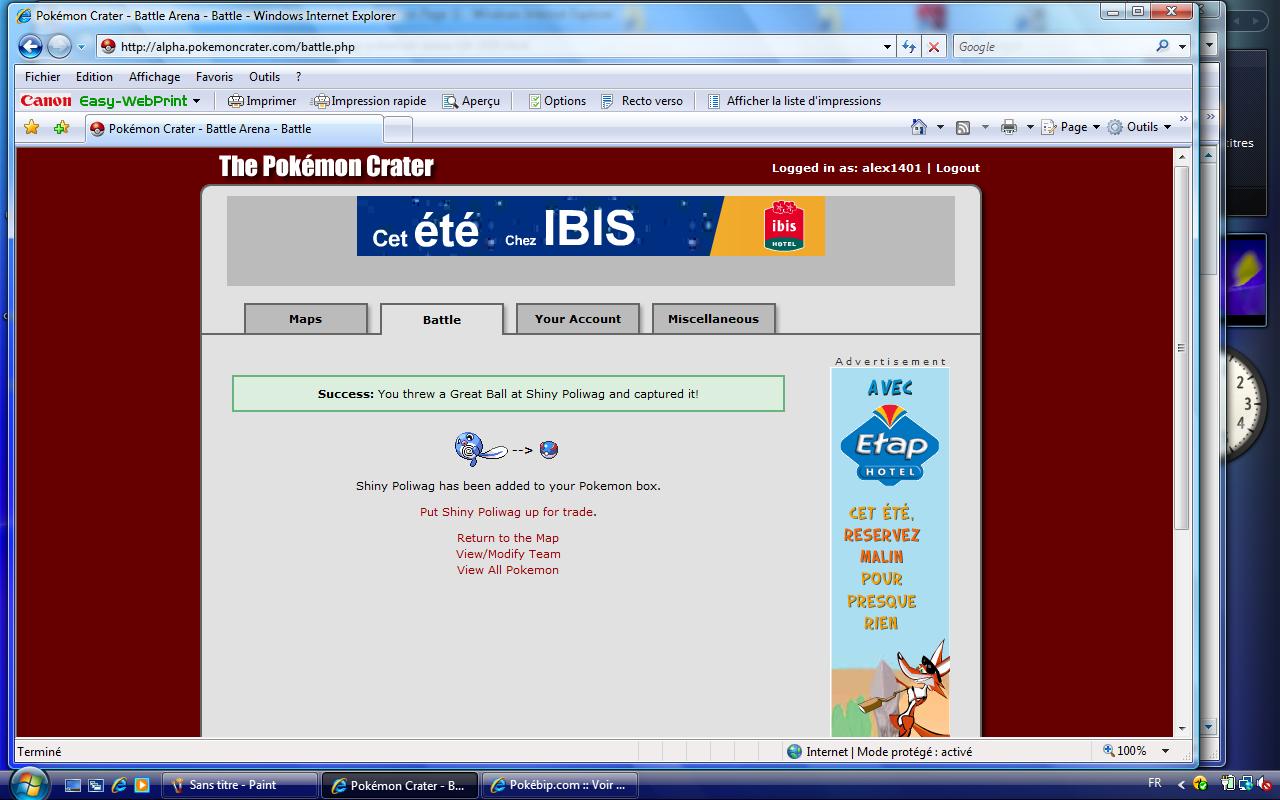Click the Print icon in command bar
Image resolution: width=1280 pixels, height=800 pixels.
click(1008, 127)
